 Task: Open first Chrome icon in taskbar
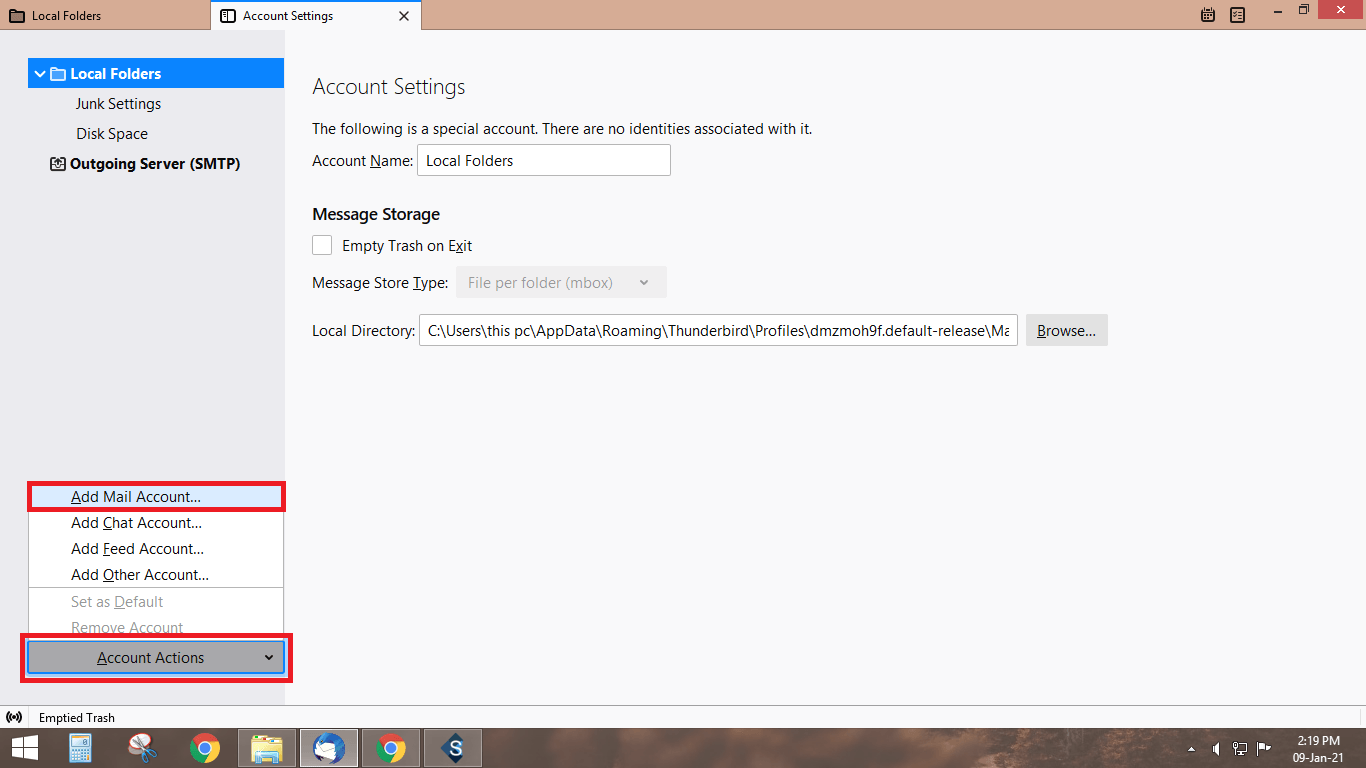(205, 748)
